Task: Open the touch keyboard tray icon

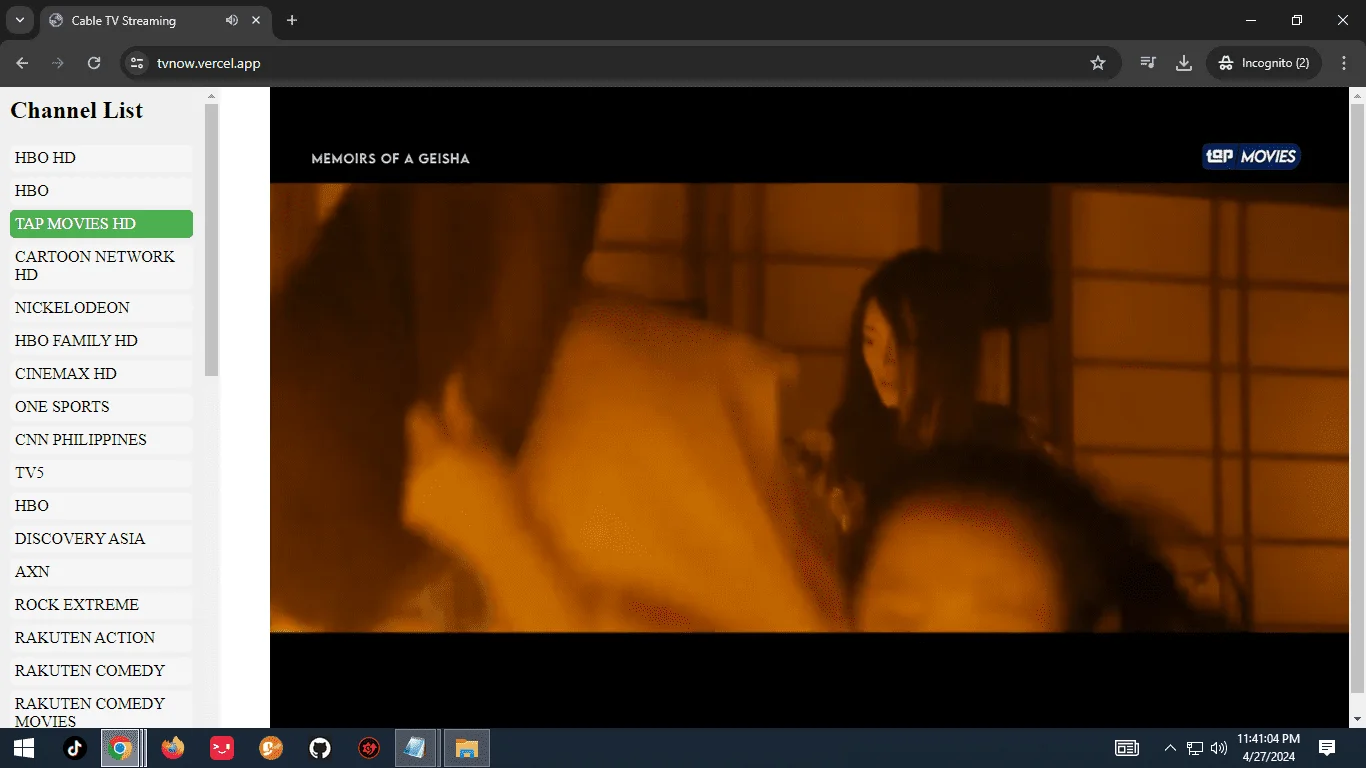Action: click(1127, 748)
